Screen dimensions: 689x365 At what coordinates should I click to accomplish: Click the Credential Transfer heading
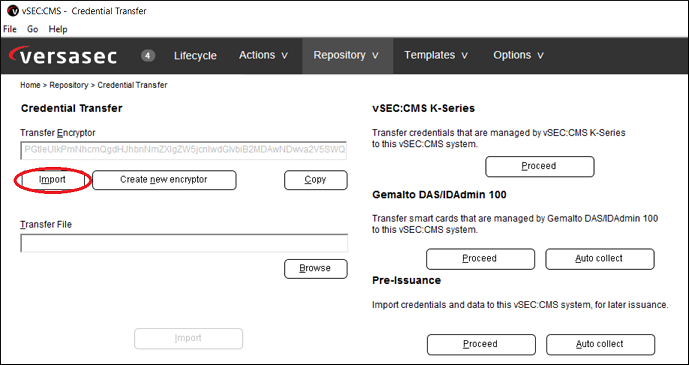pyautogui.click(x=72, y=108)
